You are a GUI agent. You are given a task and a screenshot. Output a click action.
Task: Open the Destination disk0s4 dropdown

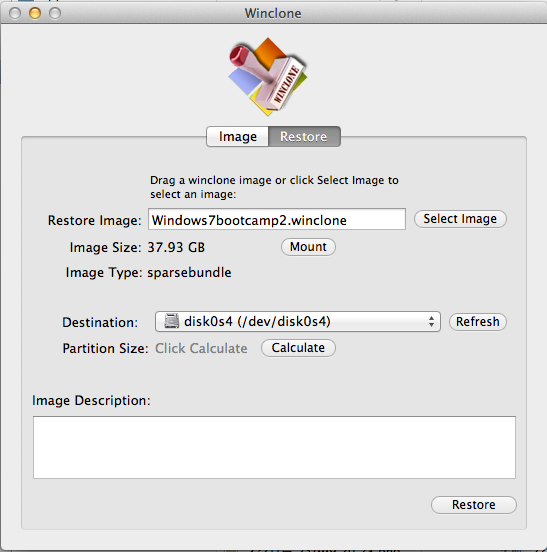click(297, 321)
